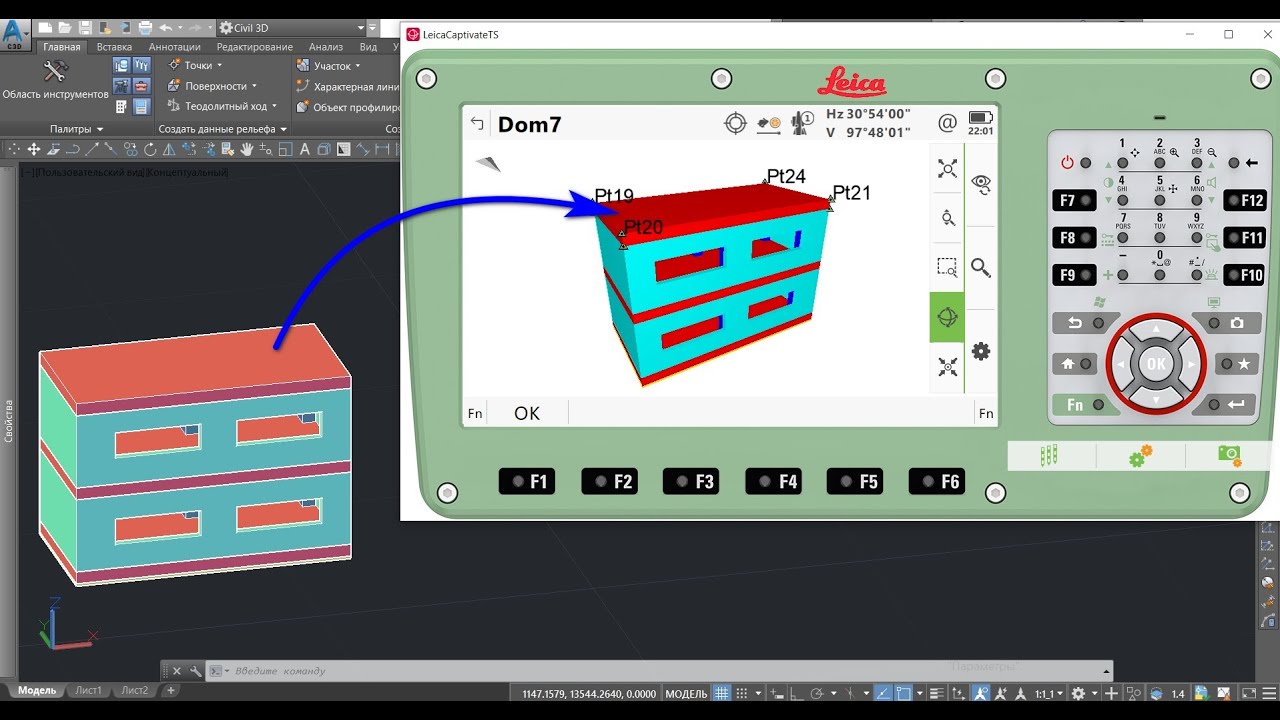Click the zoom extents icon in Leica 3D viewer
Screen dimensions: 1280x720
pos(947,168)
